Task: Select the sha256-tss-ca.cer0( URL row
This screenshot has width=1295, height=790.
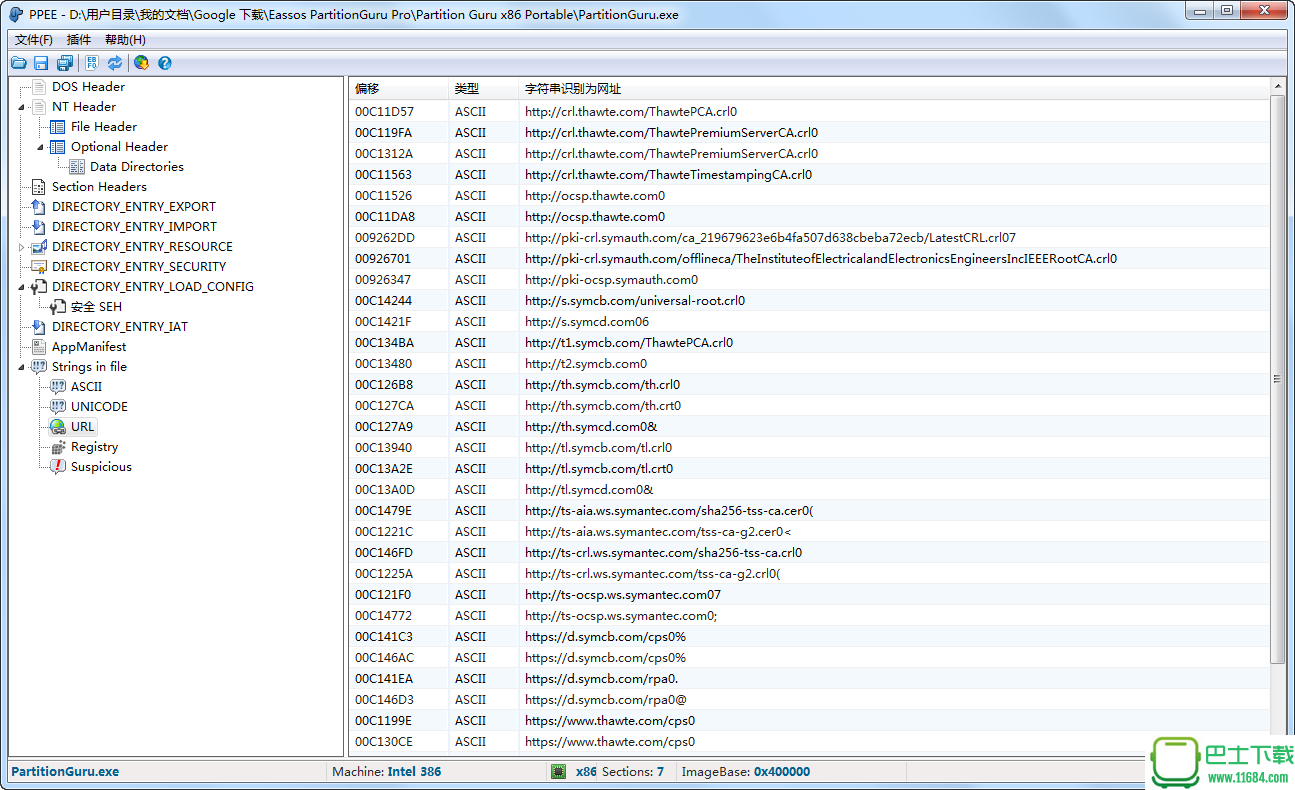Action: pyautogui.click(x=810, y=510)
